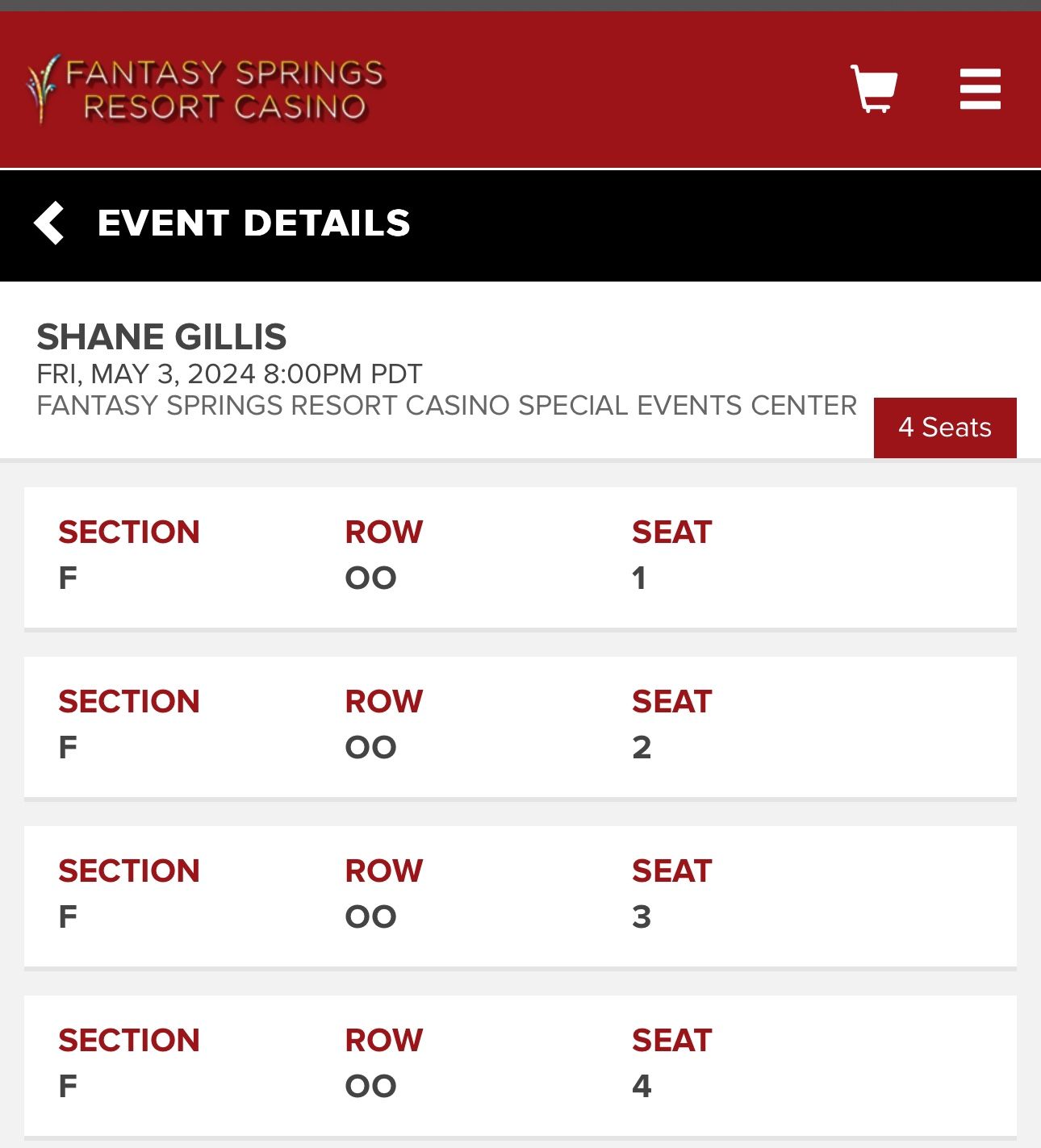
Task: Click the Event Details header title
Action: pos(253,223)
